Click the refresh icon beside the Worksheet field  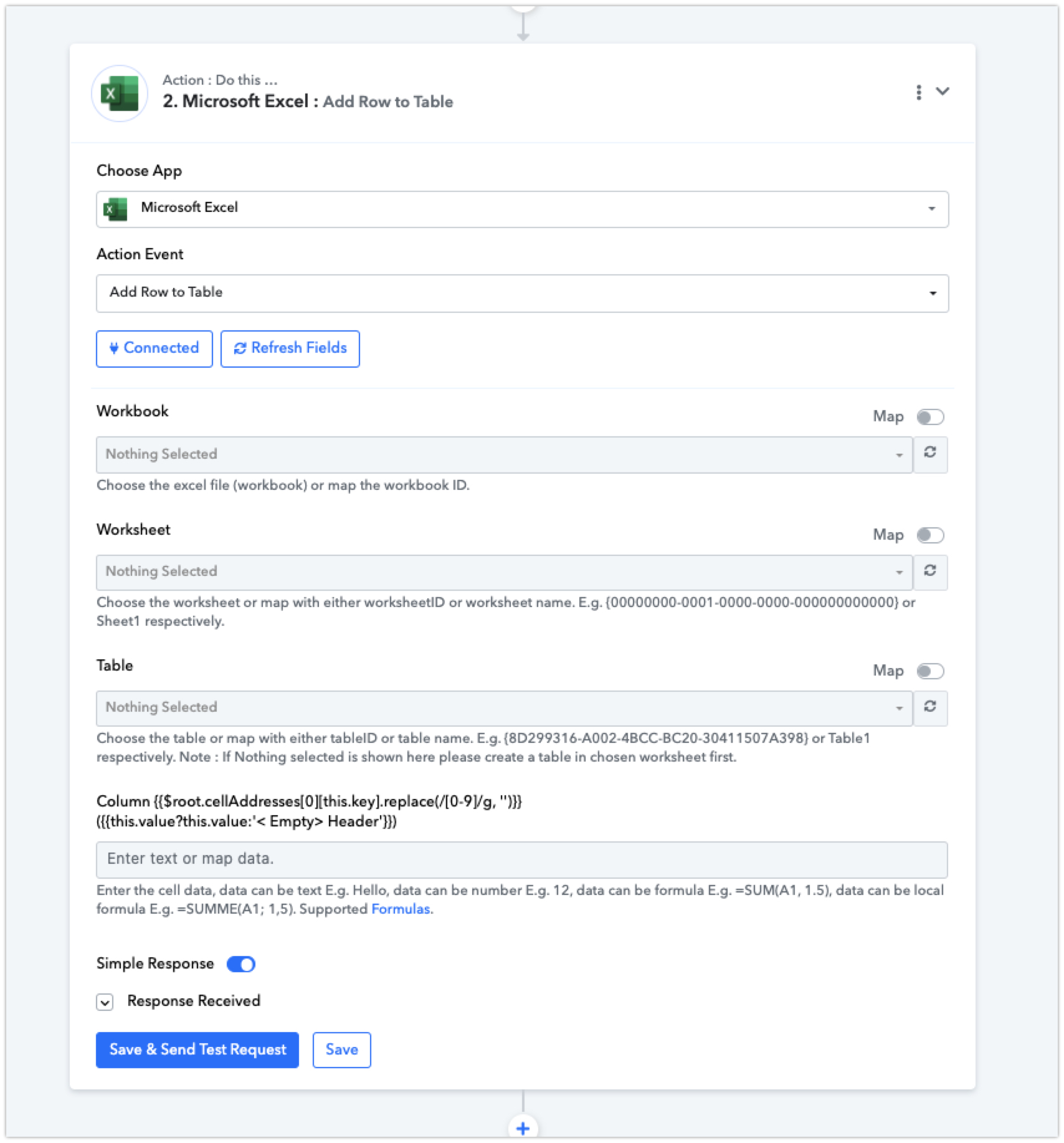pyautogui.click(x=930, y=571)
